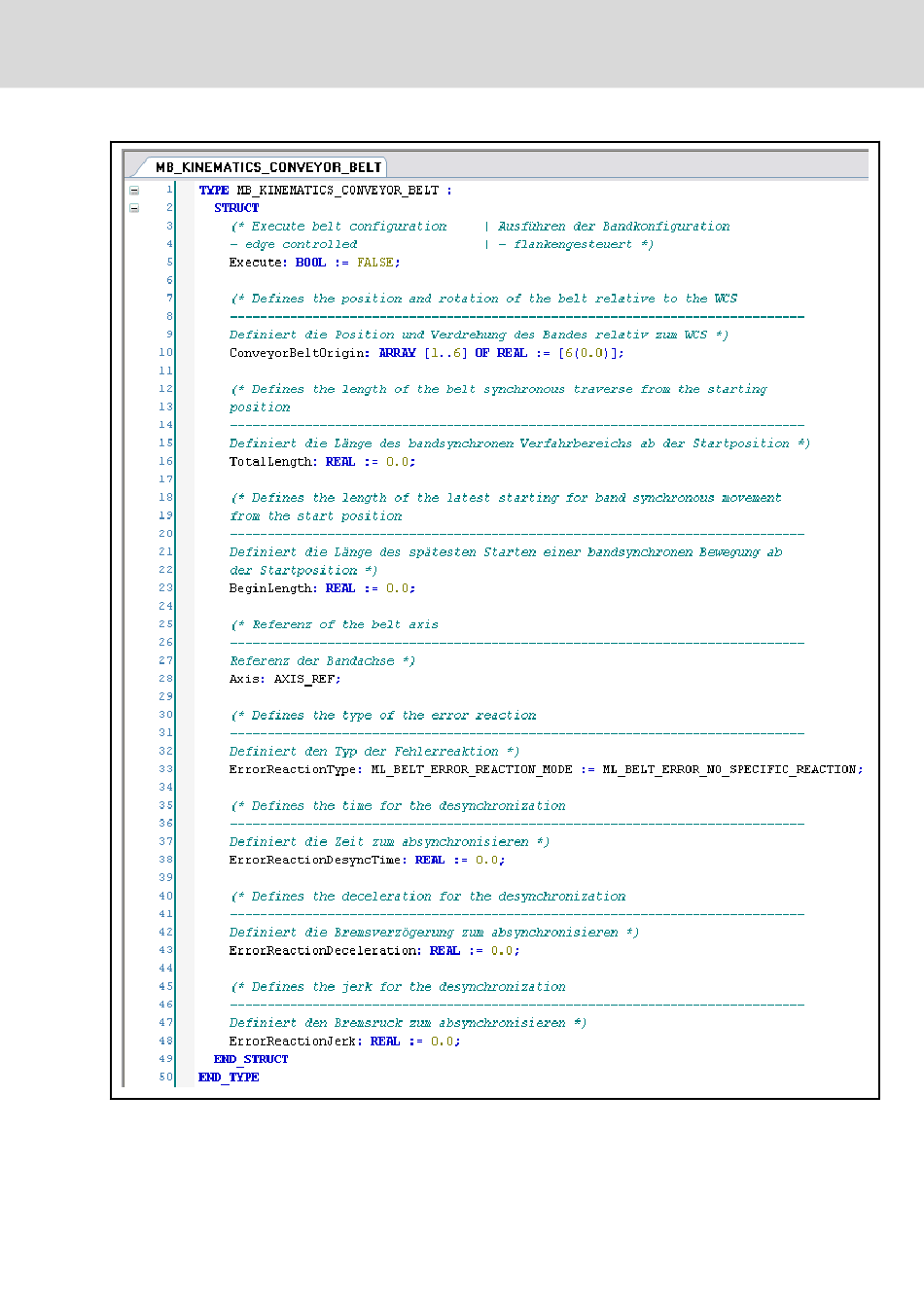The width and height of the screenshot is (924, 1307).
Task: Click ML_BELT_ERROR_REACTION_MODE type name
Action: click(472, 769)
